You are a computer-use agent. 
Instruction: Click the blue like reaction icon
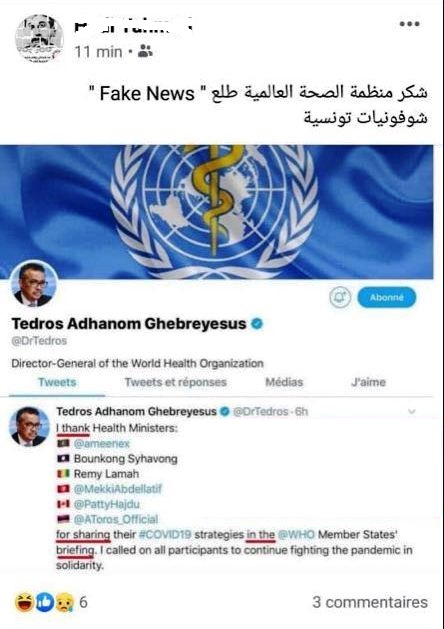[x=45, y=602]
